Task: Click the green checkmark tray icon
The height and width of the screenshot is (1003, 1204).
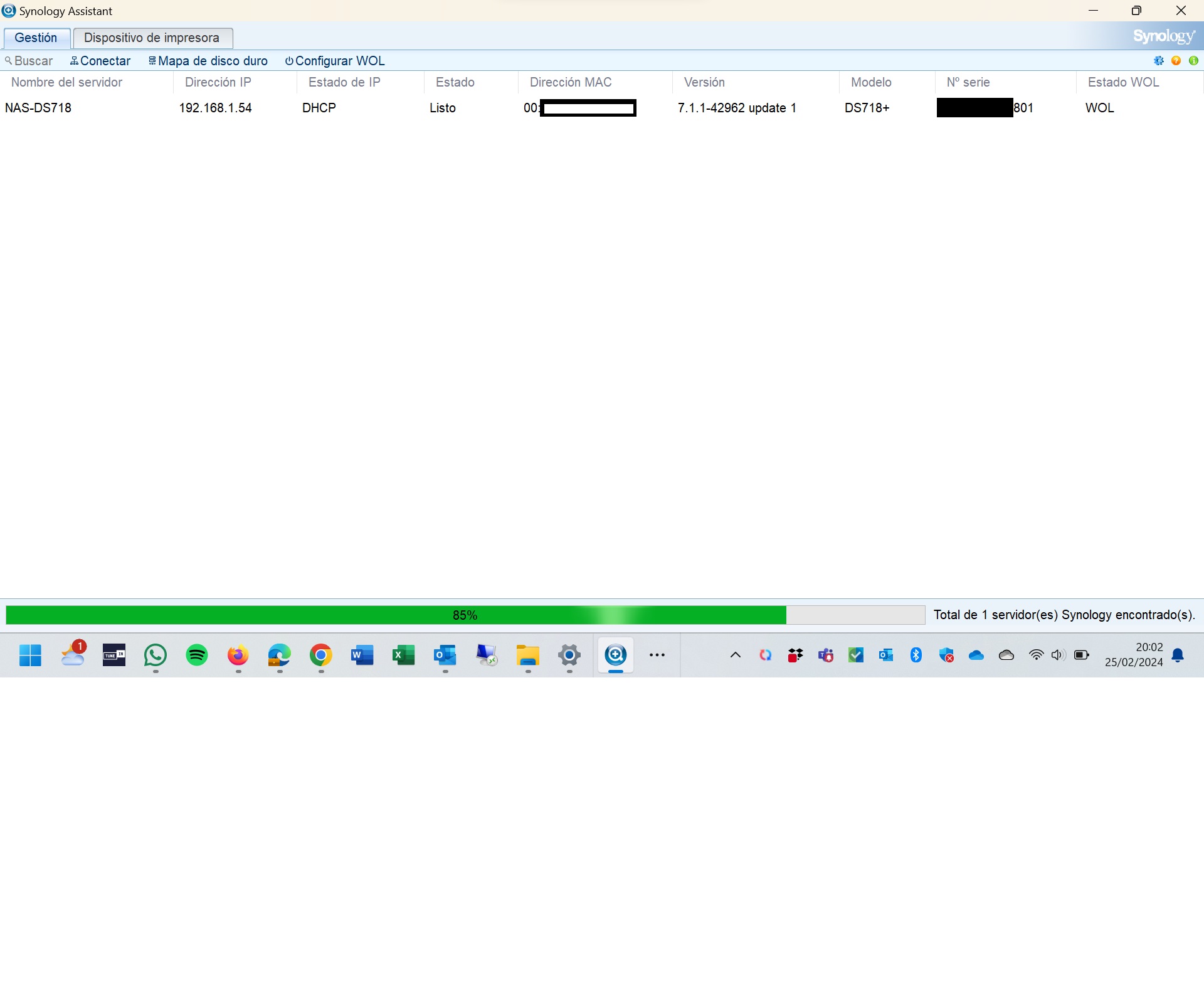Action: coord(856,655)
